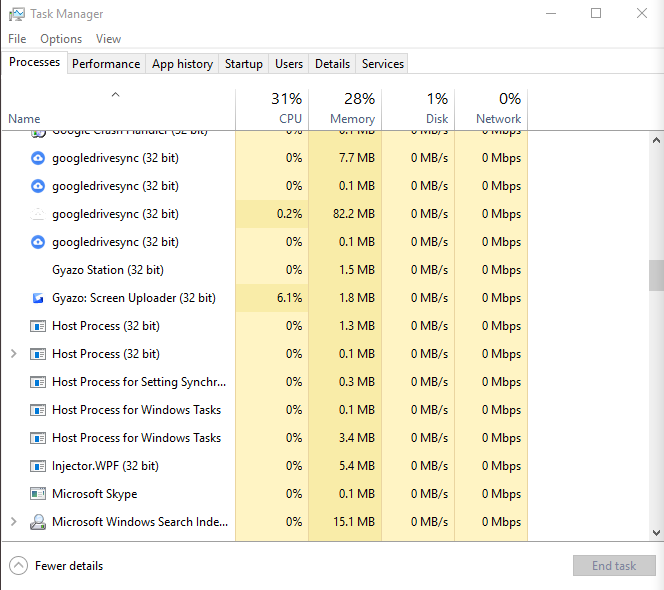The image size is (664, 590).
Task: Expand the Host Process (32 bit) group
Action: (x=13, y=354)
